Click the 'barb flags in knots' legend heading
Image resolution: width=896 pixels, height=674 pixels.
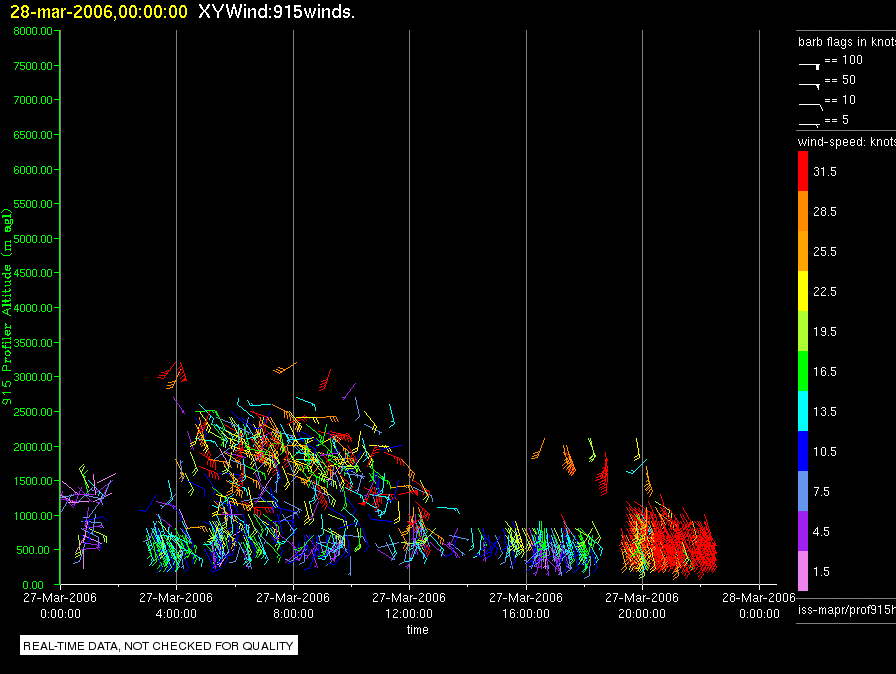[x=847, y=42]
